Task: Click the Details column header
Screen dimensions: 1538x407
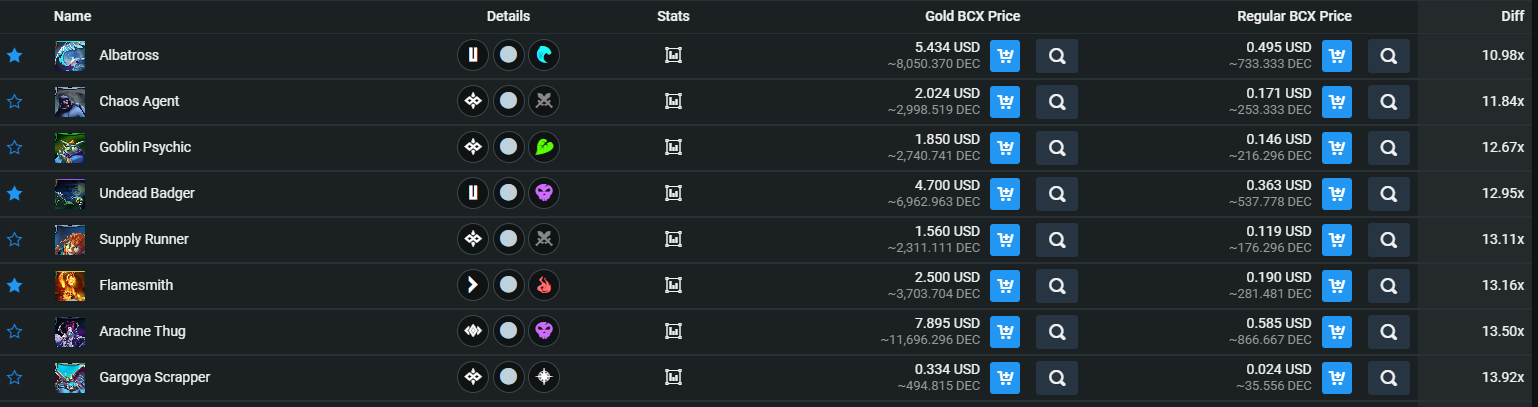Action: [508, 16]
